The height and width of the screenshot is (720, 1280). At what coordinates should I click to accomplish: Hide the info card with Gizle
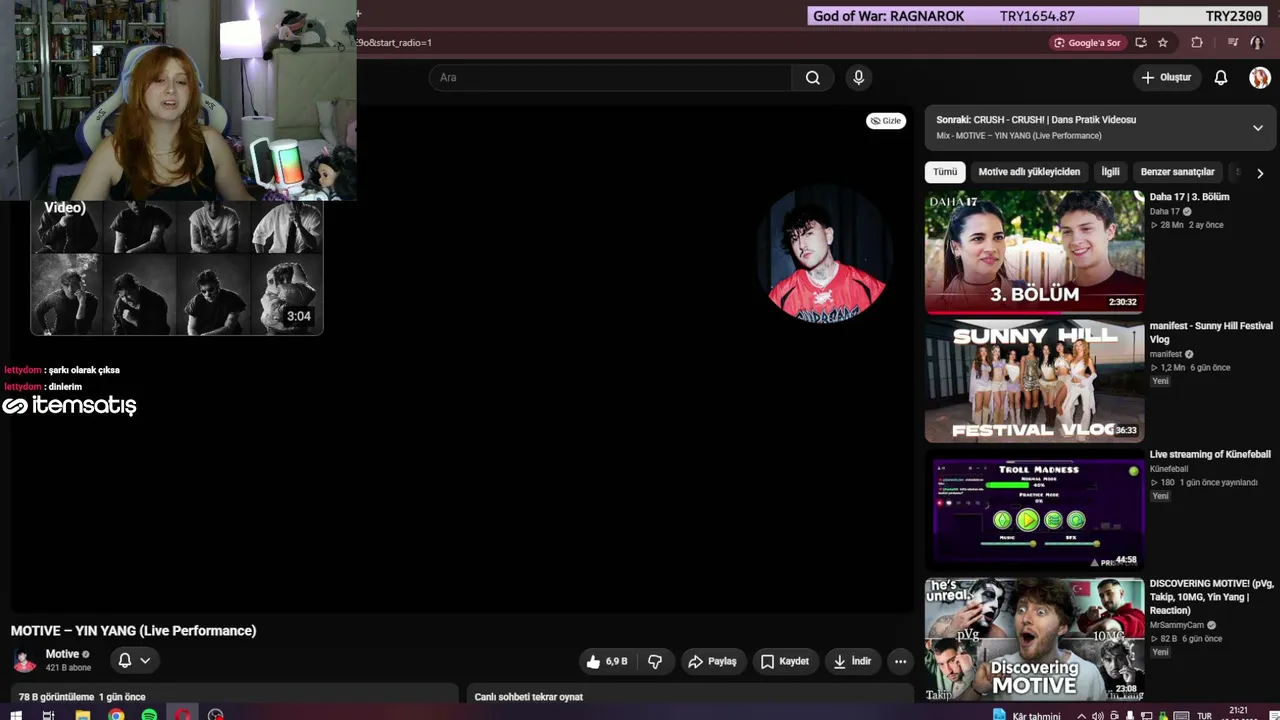pos(886,121)
